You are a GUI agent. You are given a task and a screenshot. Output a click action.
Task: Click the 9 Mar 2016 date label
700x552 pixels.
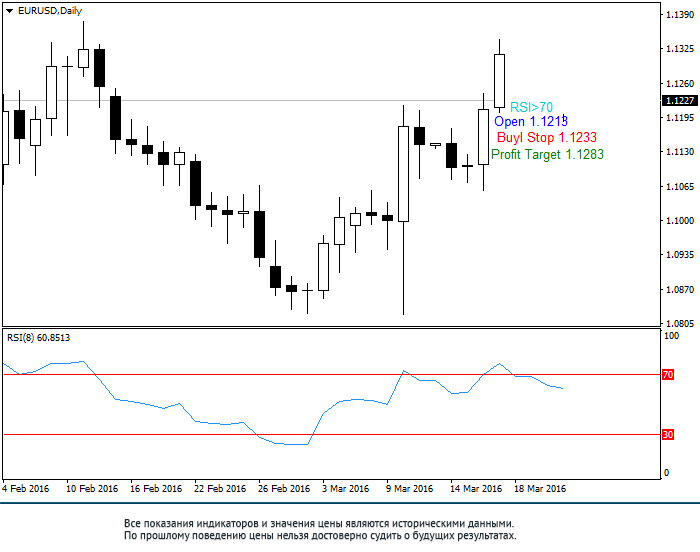(x=409, y=489)
